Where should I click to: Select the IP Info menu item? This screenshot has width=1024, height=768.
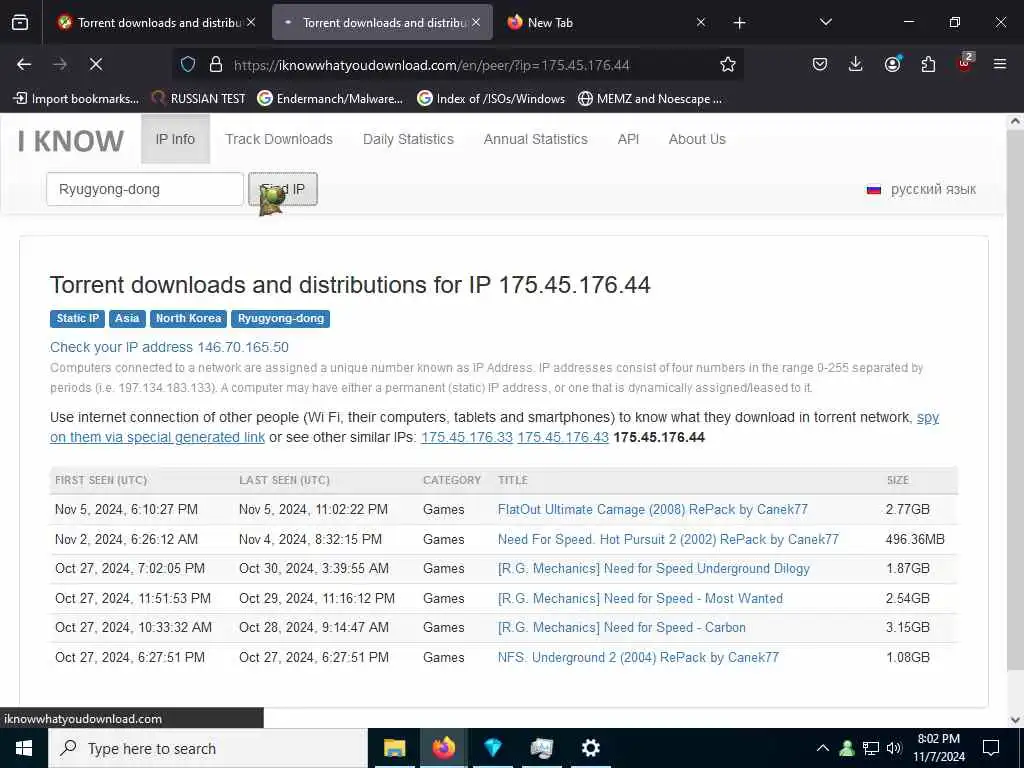coord(175,139)
